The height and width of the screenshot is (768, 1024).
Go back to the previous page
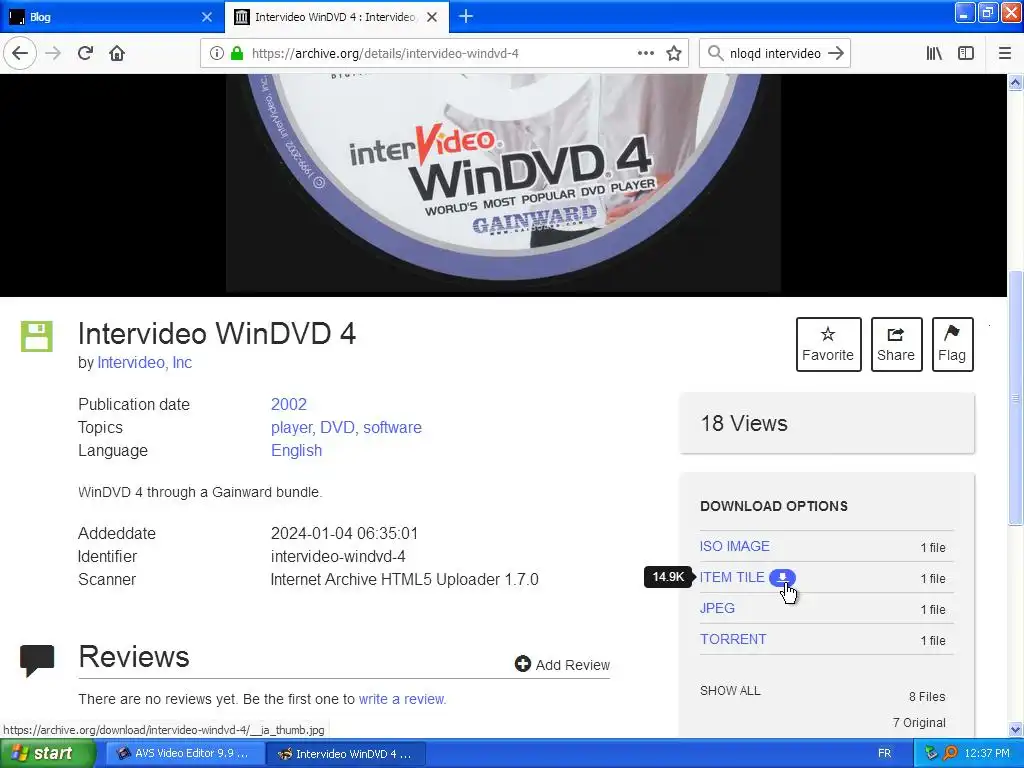pos(20,54)
